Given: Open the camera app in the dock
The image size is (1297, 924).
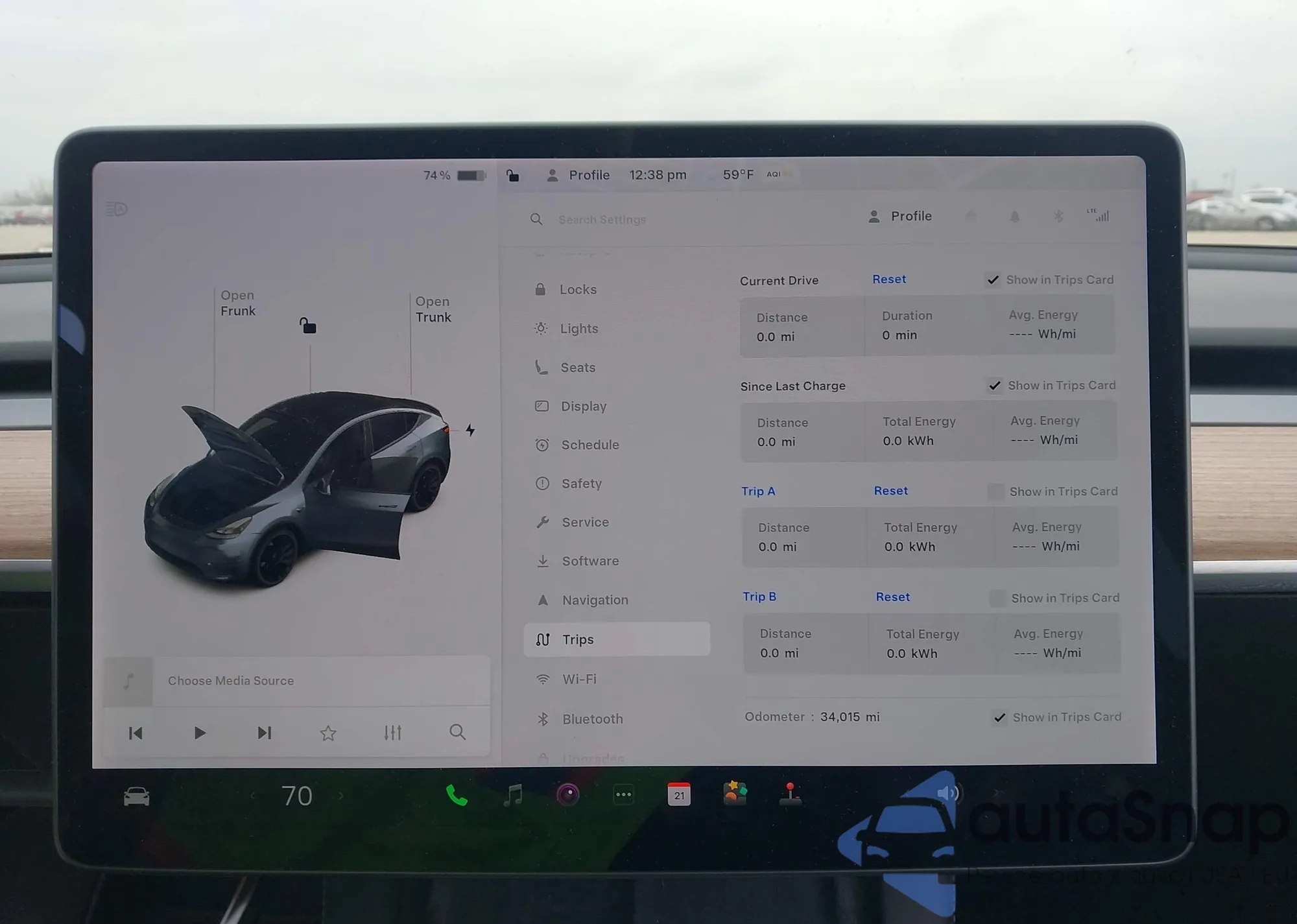Looking at the screenshot, I should (567, 794).
